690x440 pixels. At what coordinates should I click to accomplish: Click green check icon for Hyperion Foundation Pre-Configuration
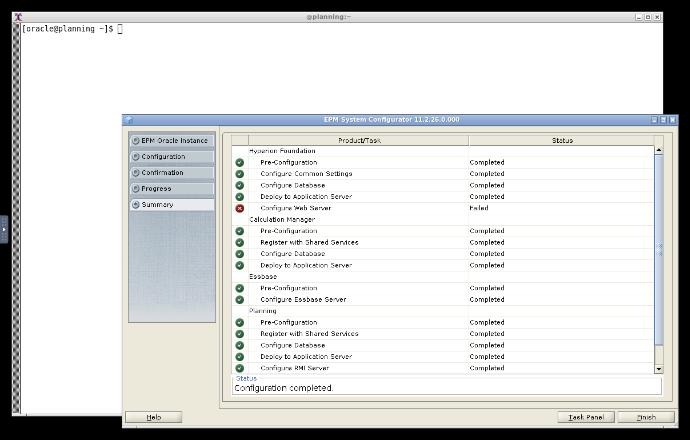coord(239,162)
